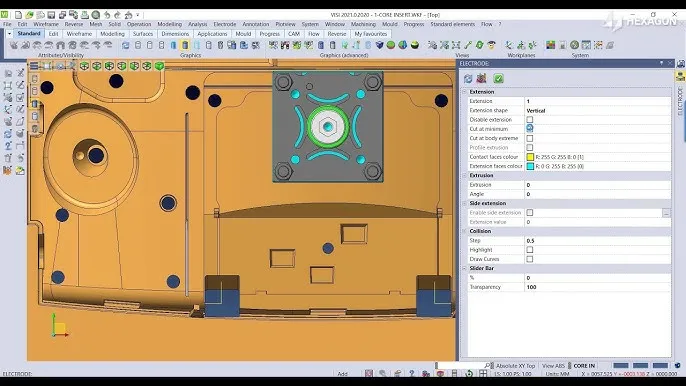Open the Electrode menu
Viewport: 686px width, 386px height.
224,24
